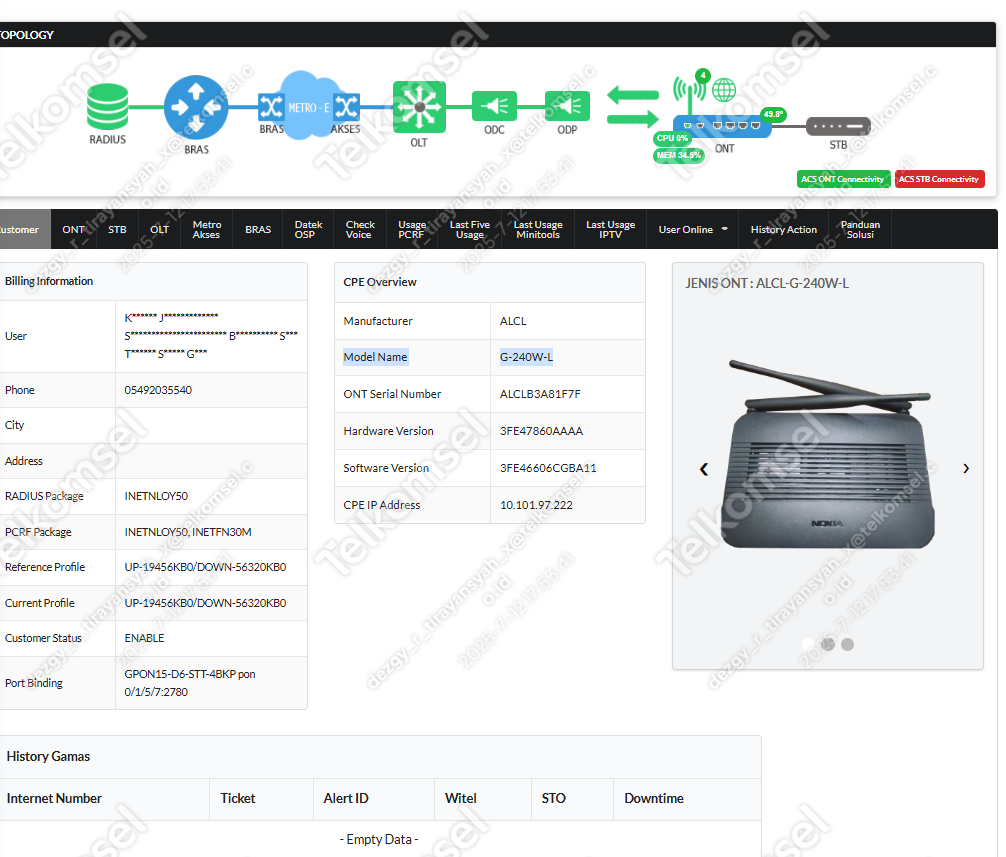Show next ONT image with right arrow
Screen dimensions: 1006x857
966,469
